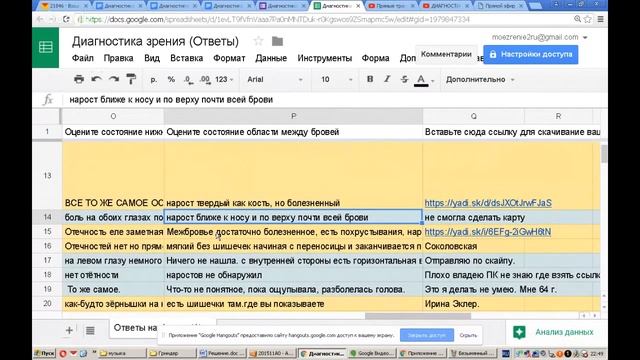Viewport: 640px width, 360px height.
Task: Reload the page in browser
Action: pyautogui.click(x=67, y=19)
